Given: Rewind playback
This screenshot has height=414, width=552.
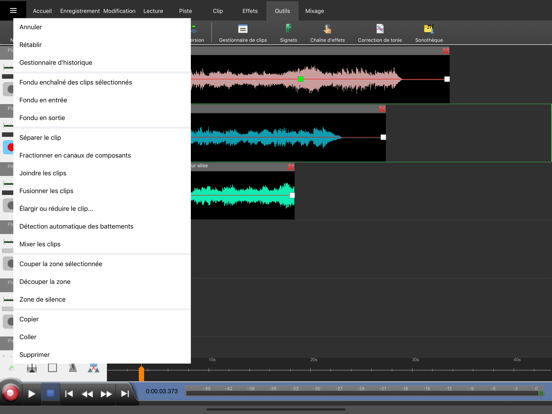Looking at the screenshot, I should [x=87, y=394].
